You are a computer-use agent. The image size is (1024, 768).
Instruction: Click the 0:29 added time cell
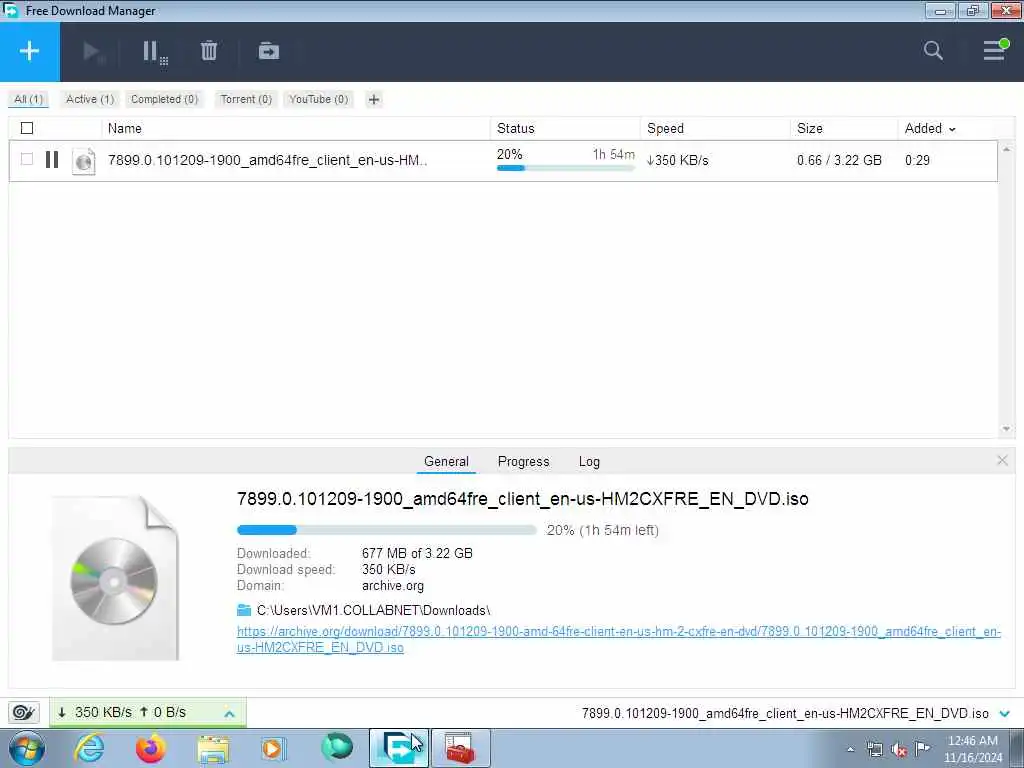917,160
